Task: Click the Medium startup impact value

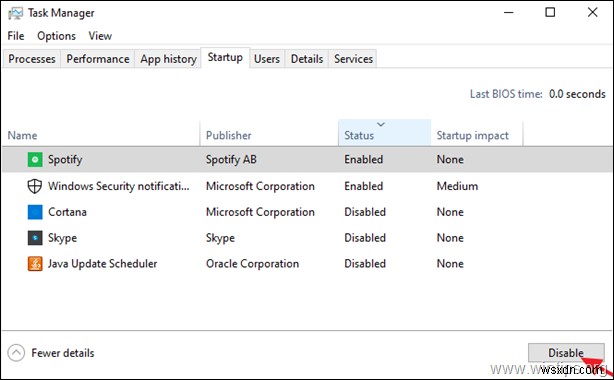Action: [x=457, y=186]
